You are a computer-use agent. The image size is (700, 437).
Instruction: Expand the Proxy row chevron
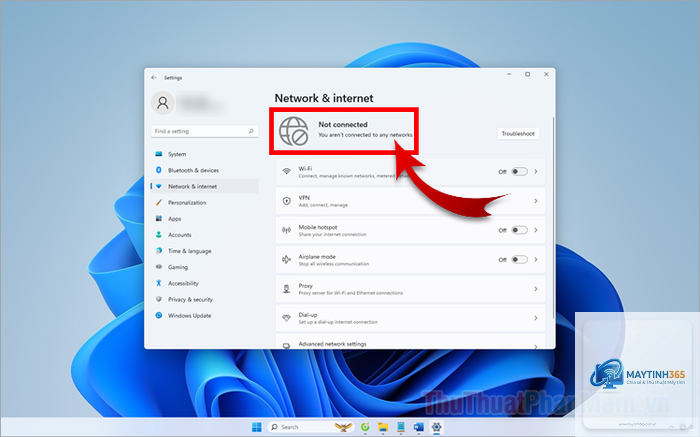(536, 289)
